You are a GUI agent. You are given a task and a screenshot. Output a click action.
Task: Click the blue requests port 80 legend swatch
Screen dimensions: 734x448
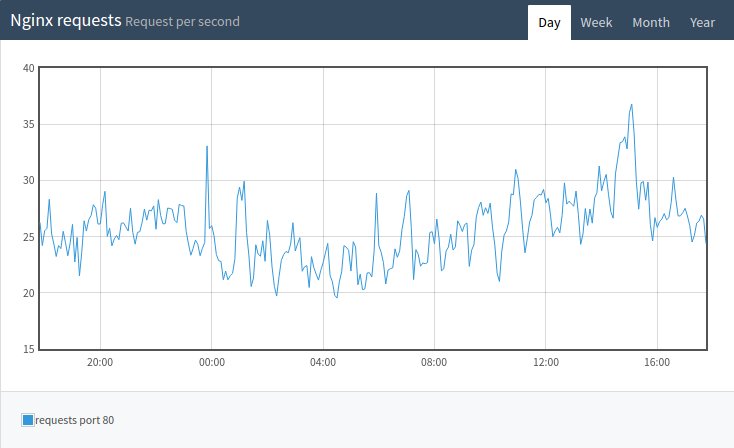tap(28, 420)
